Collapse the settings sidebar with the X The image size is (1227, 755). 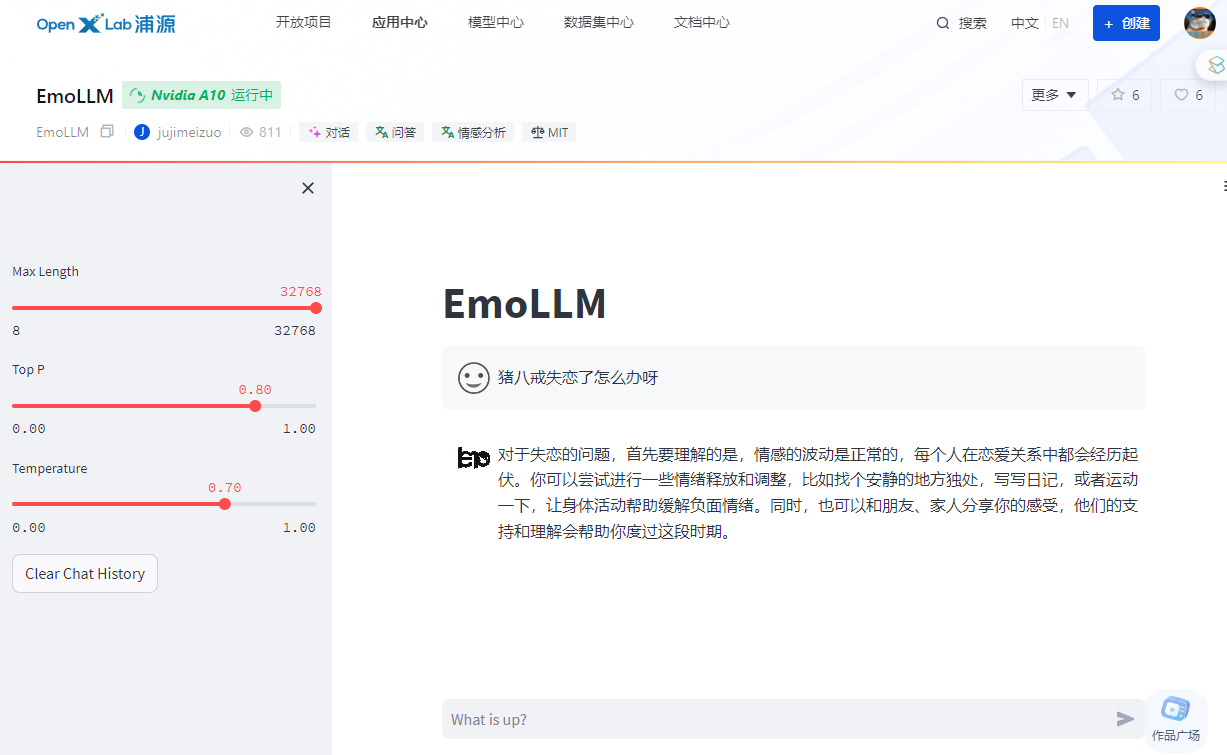pos(307,187)
